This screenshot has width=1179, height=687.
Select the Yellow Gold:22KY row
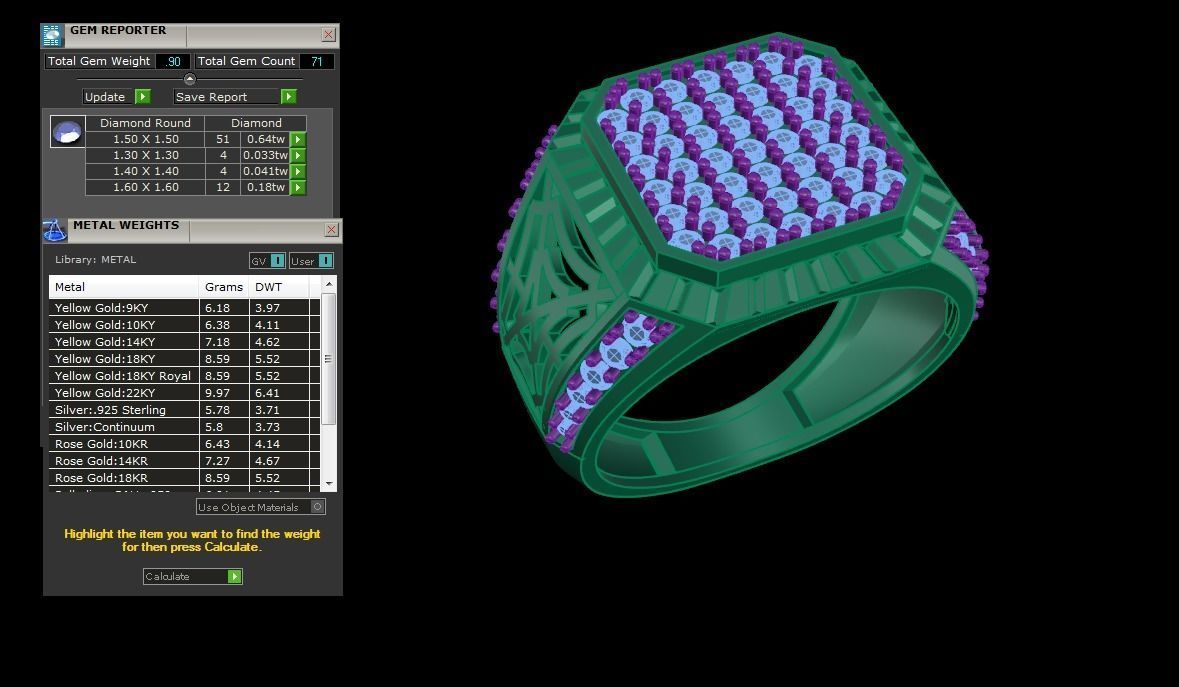point(184,392)
